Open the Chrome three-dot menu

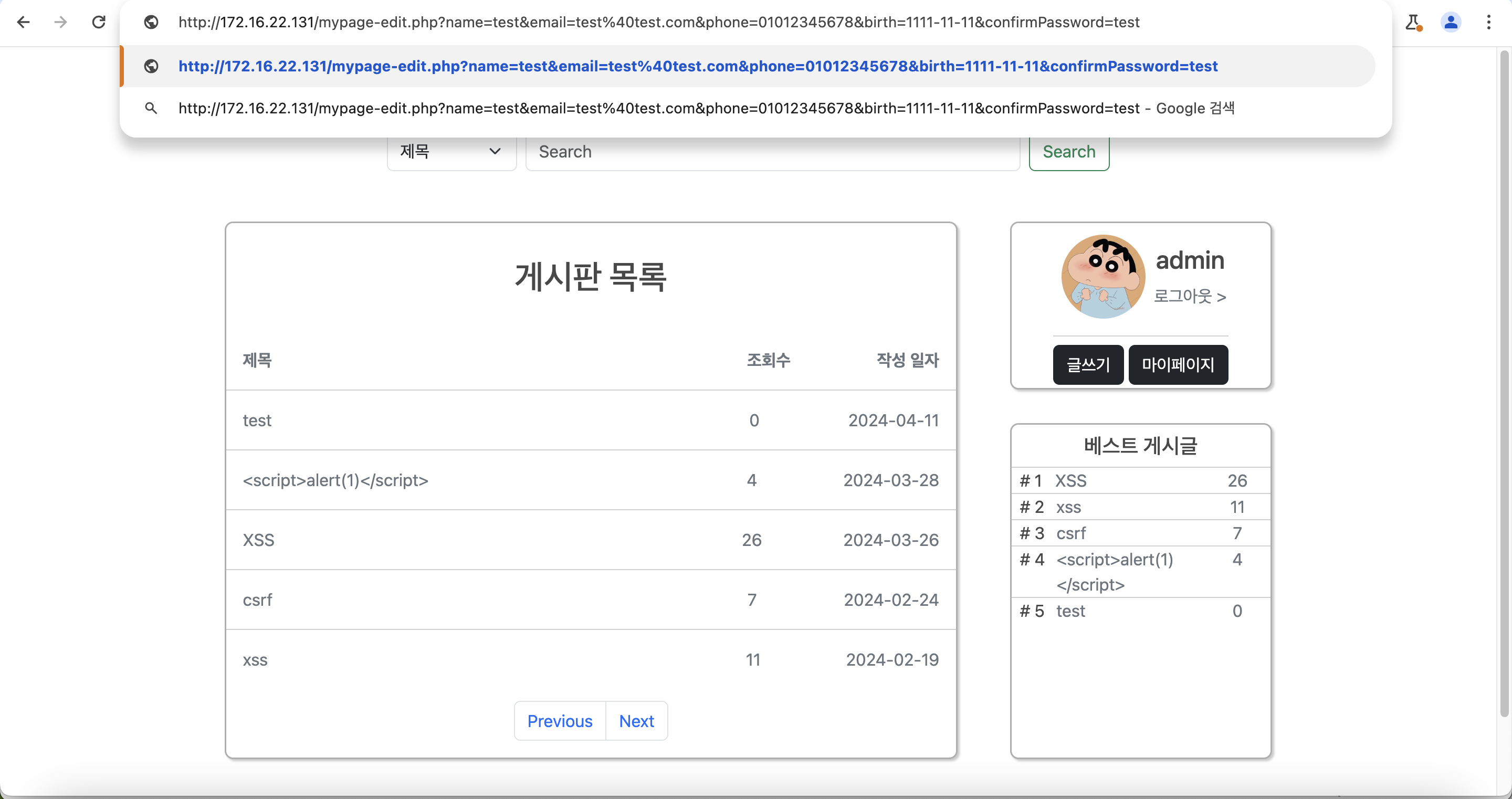[1488, 22]
